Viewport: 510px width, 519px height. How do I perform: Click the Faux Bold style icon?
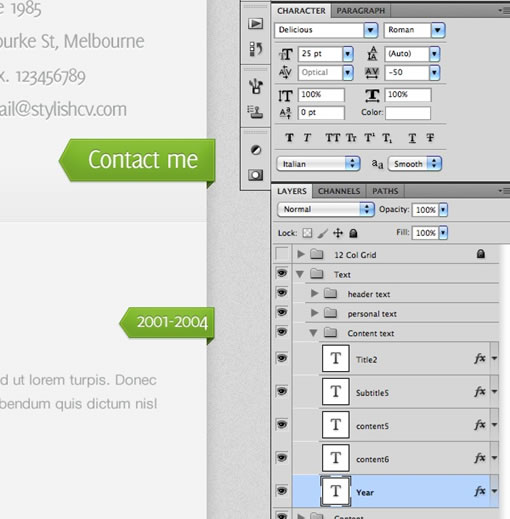[289, 137]
